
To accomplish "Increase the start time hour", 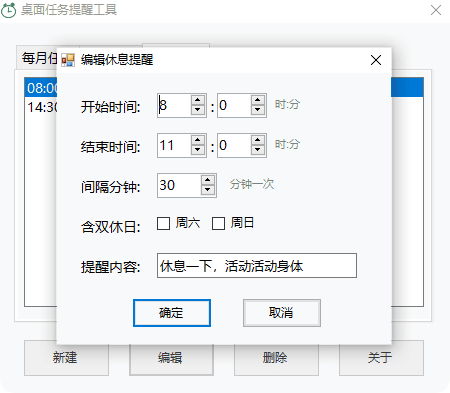I will point(198,100).
